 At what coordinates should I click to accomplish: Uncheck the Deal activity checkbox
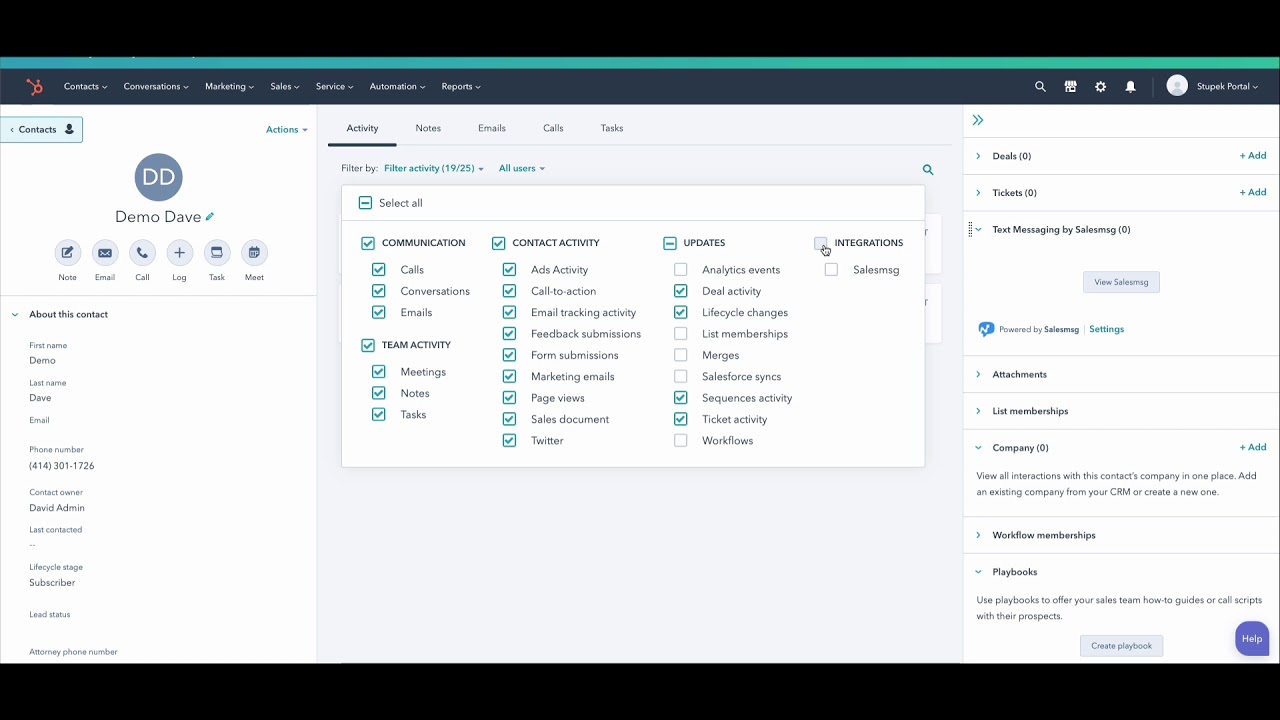coord(681,291)
